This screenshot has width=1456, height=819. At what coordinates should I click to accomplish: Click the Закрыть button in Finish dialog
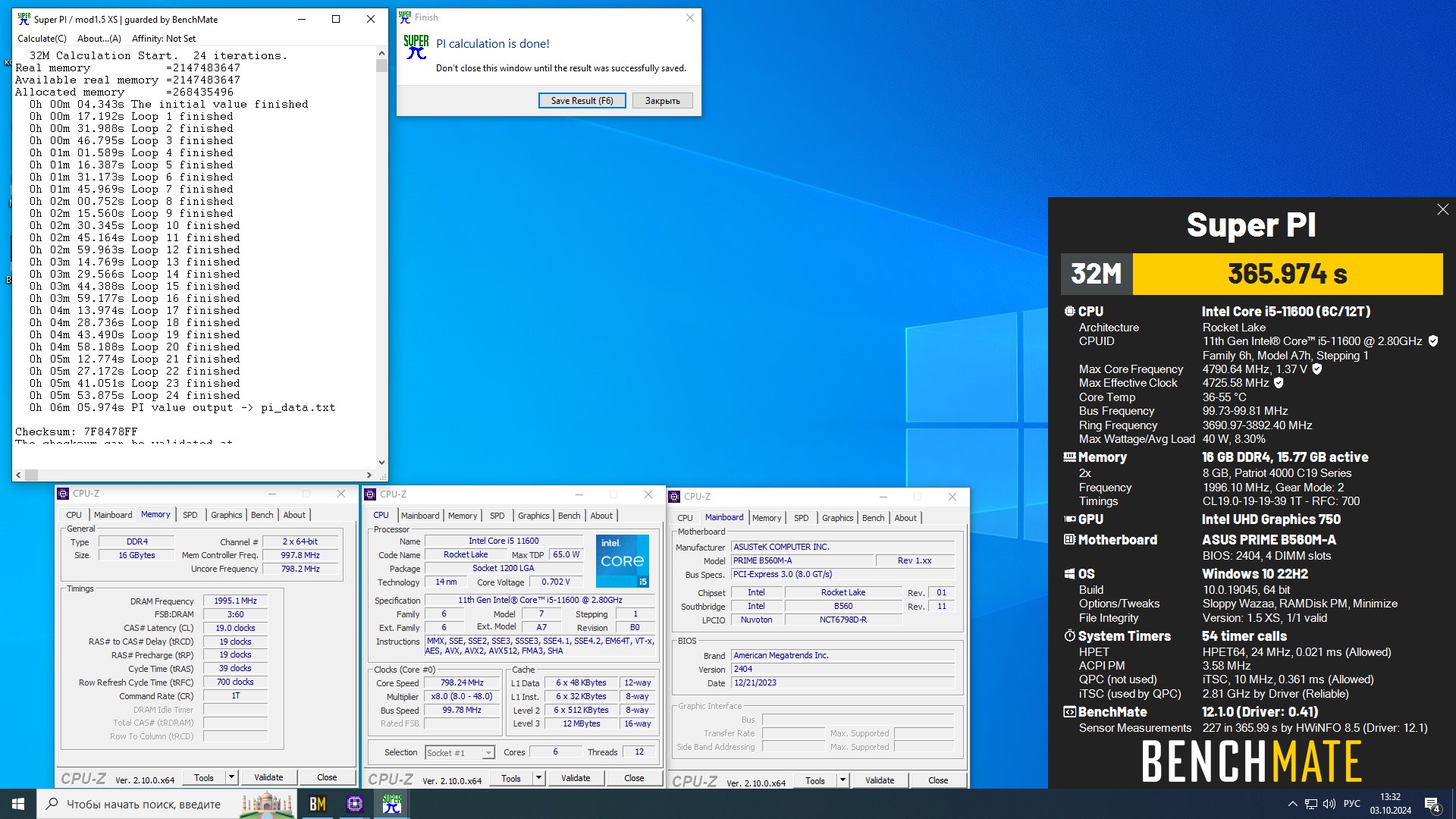coord(663,101)
